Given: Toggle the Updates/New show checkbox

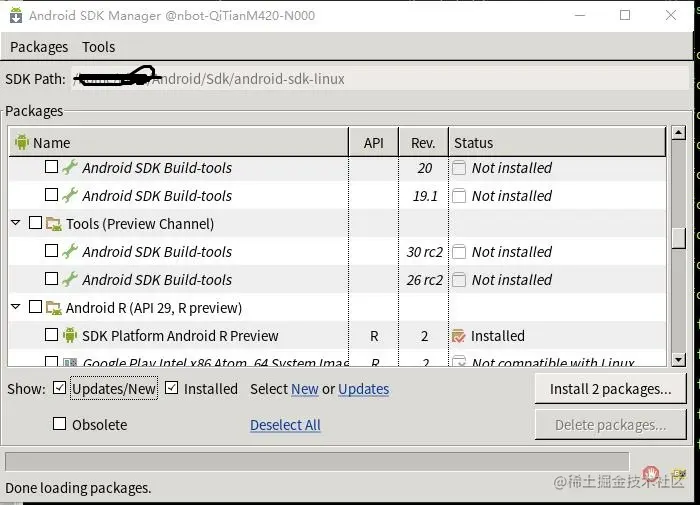Looking at the screenshot, I should coord(59,388).
